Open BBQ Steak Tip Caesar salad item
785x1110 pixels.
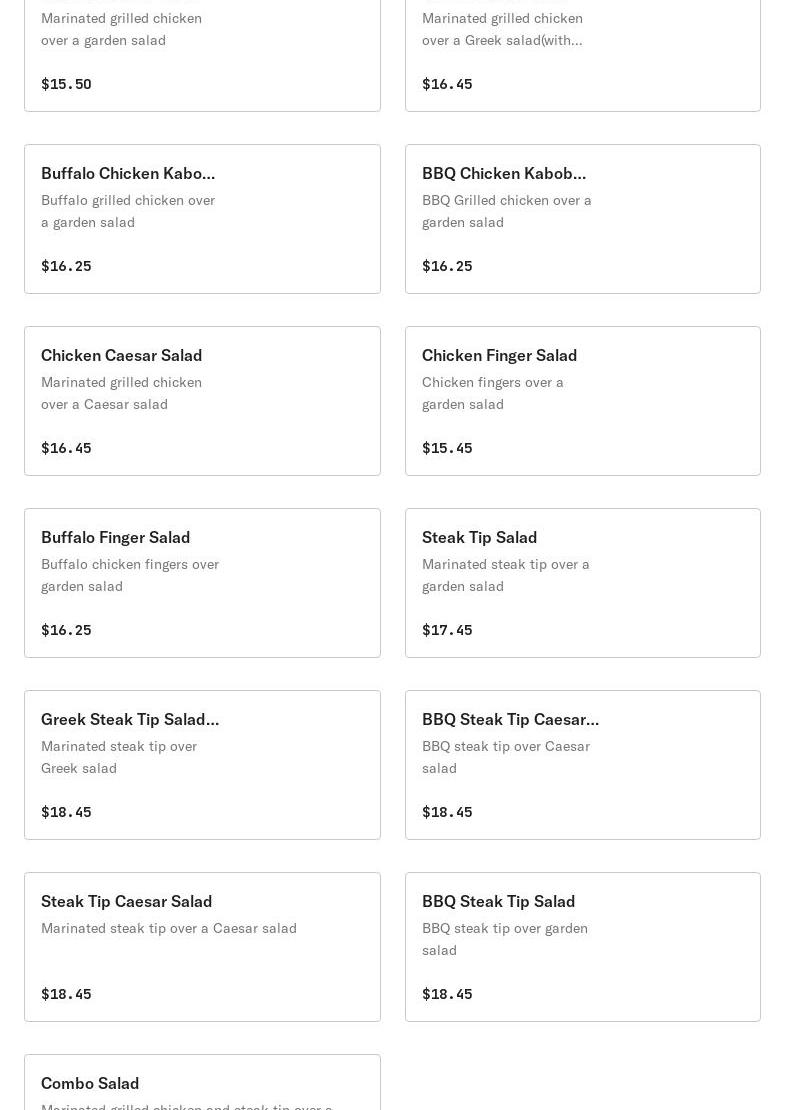582,765
